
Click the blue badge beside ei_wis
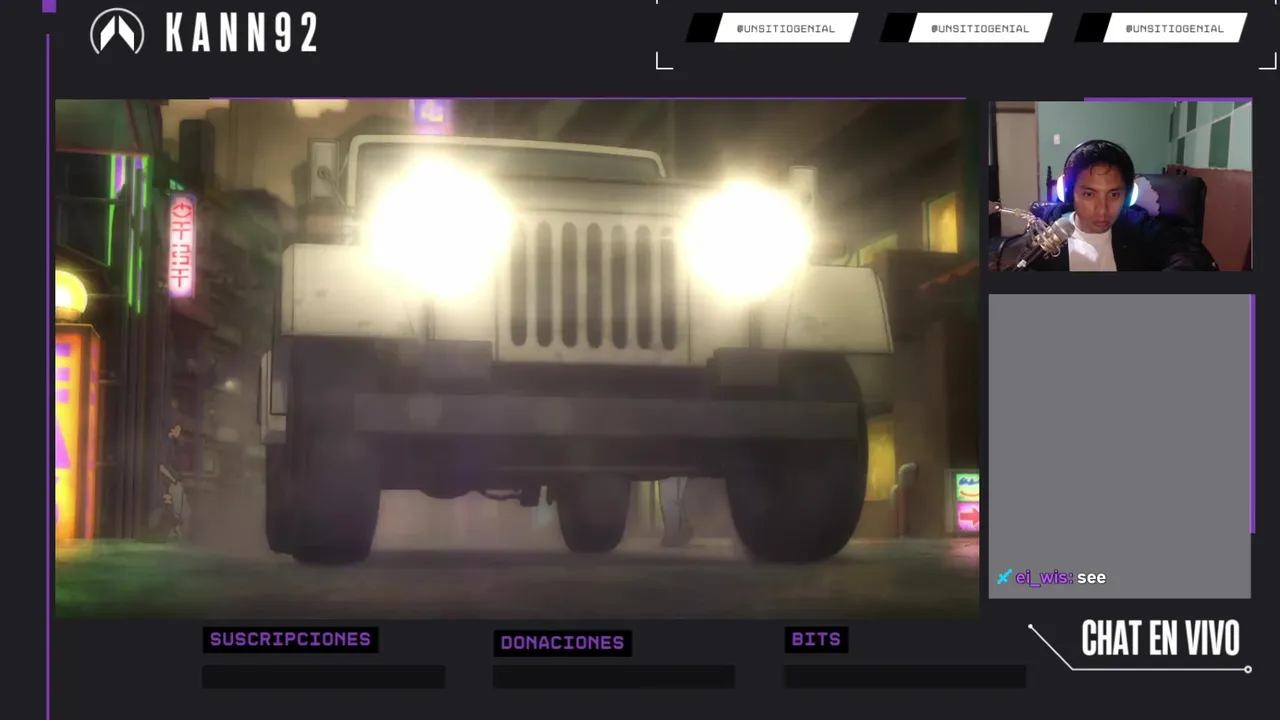[x=1004, y=577]
